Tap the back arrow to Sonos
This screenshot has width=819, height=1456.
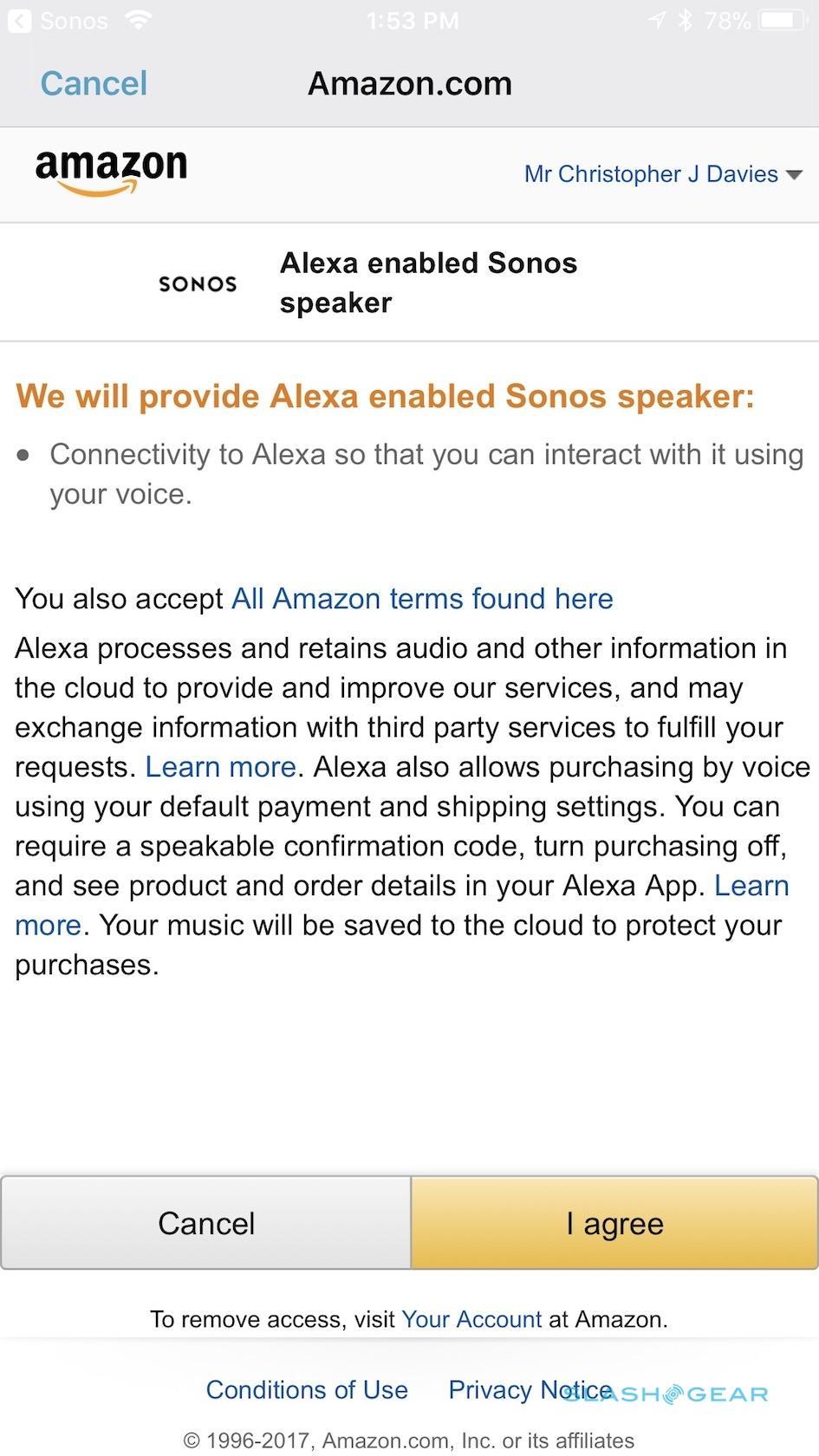click(x=19, y=21)
